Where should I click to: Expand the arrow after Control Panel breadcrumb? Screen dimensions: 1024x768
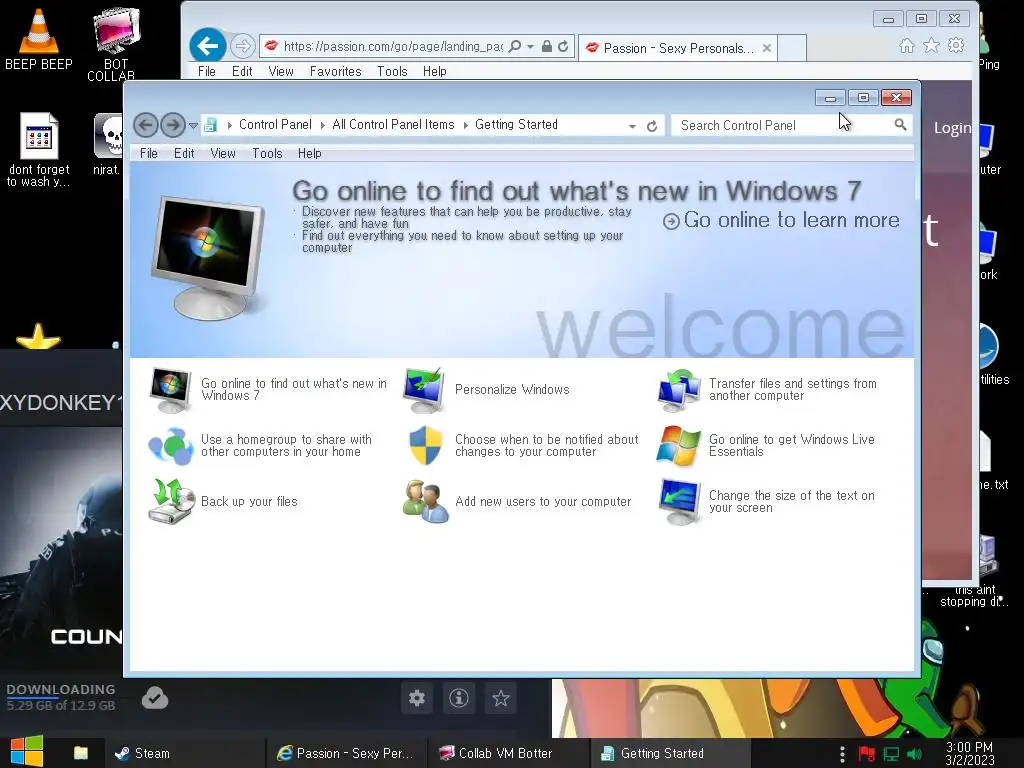[x=323, y=125]
